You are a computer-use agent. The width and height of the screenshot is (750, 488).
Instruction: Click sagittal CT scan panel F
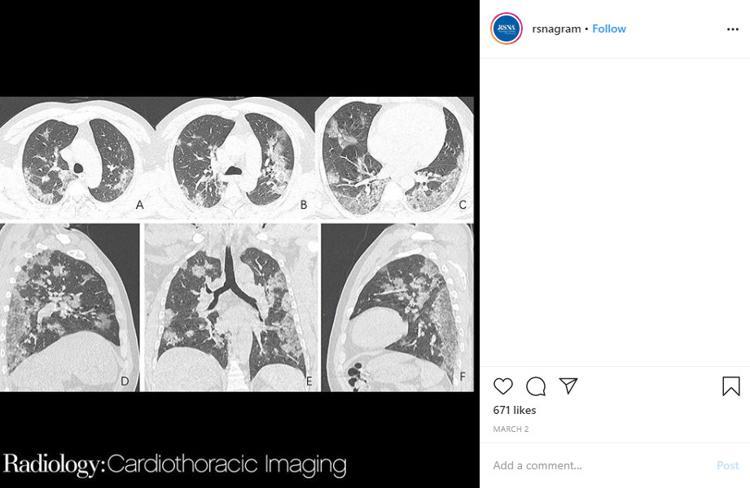pyautogui.click(x=397, y=308)
